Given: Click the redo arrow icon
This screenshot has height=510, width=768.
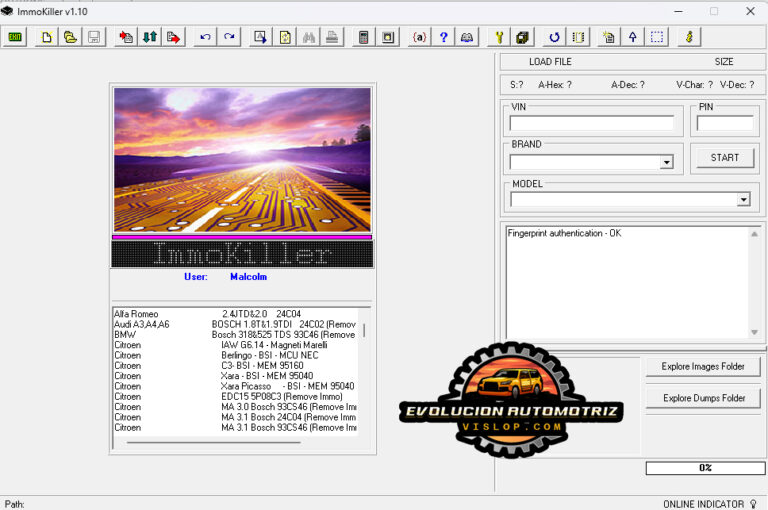Looking at the screenshot, I should pos(229,37).
